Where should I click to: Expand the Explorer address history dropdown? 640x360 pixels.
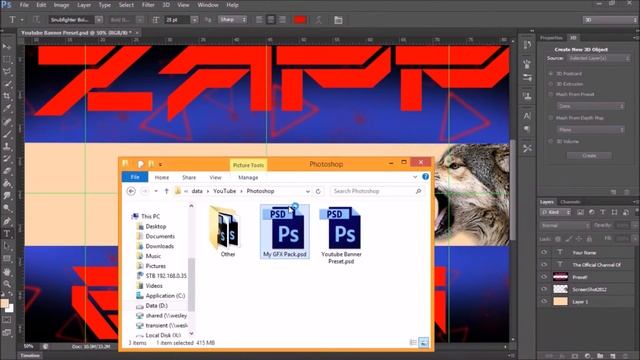pos(308,191)
